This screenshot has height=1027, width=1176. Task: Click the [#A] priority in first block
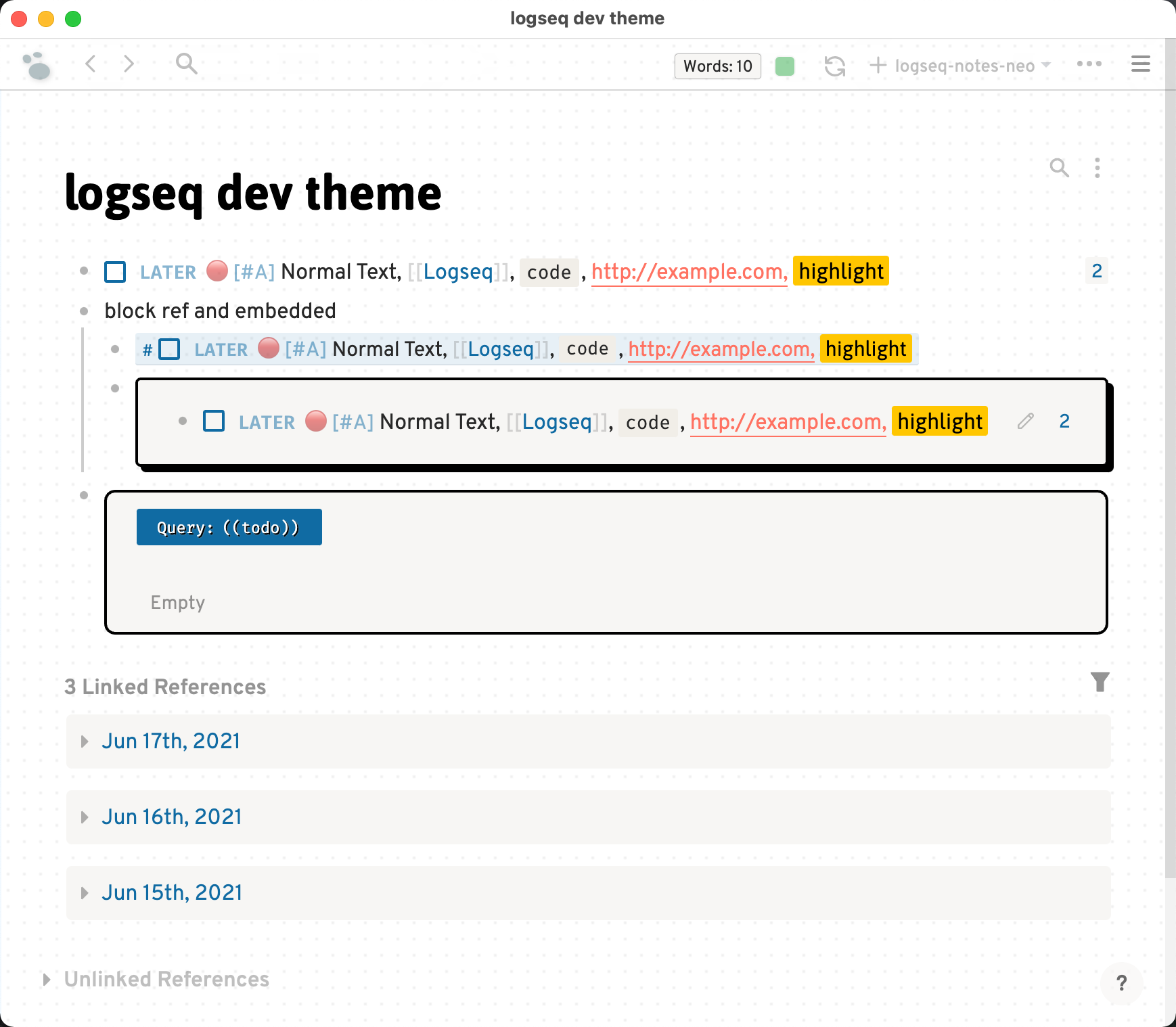[x=254, y=272]
